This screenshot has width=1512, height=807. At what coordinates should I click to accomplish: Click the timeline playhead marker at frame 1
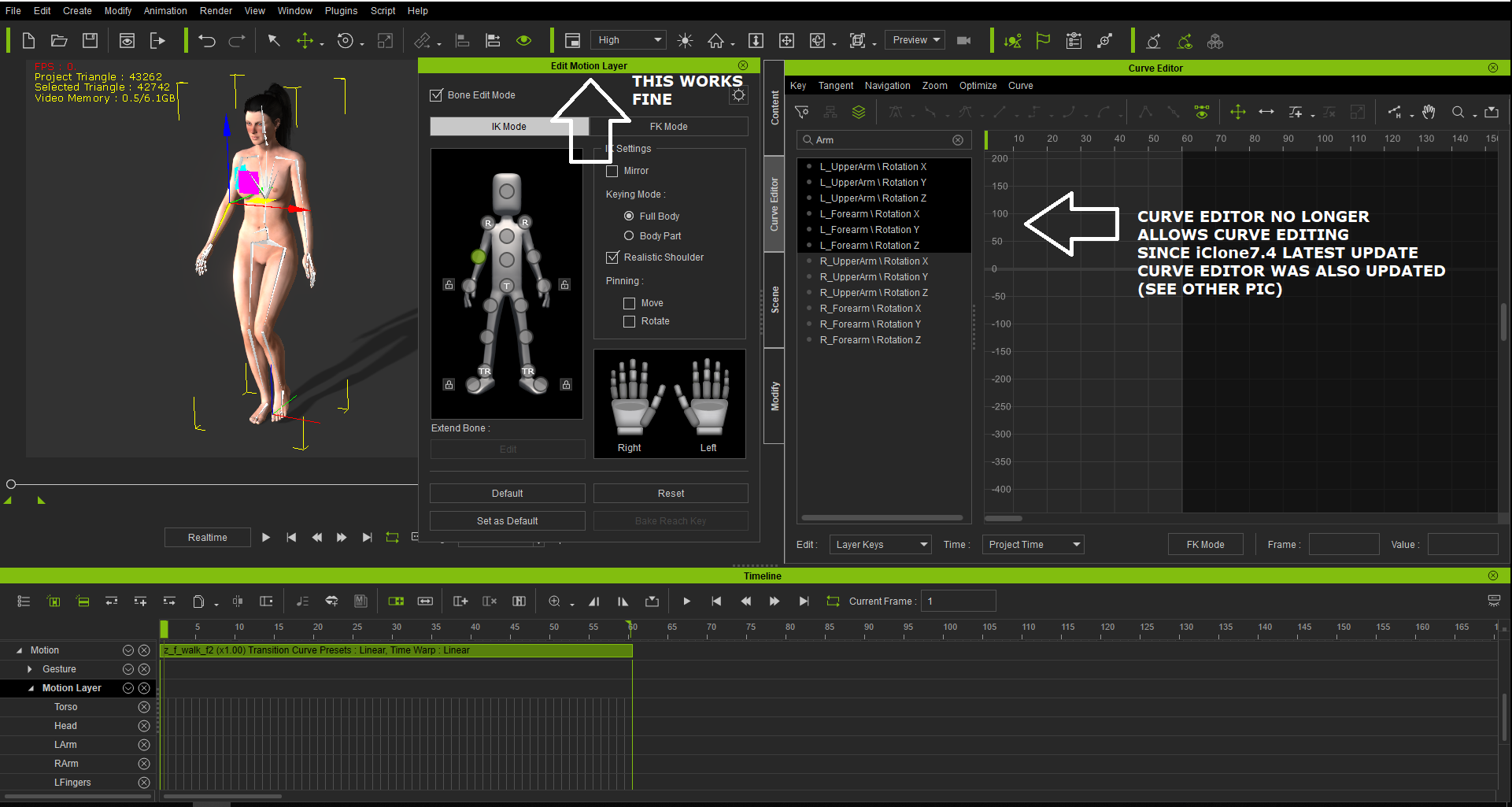pyautogui.click(x=164, y=628)
